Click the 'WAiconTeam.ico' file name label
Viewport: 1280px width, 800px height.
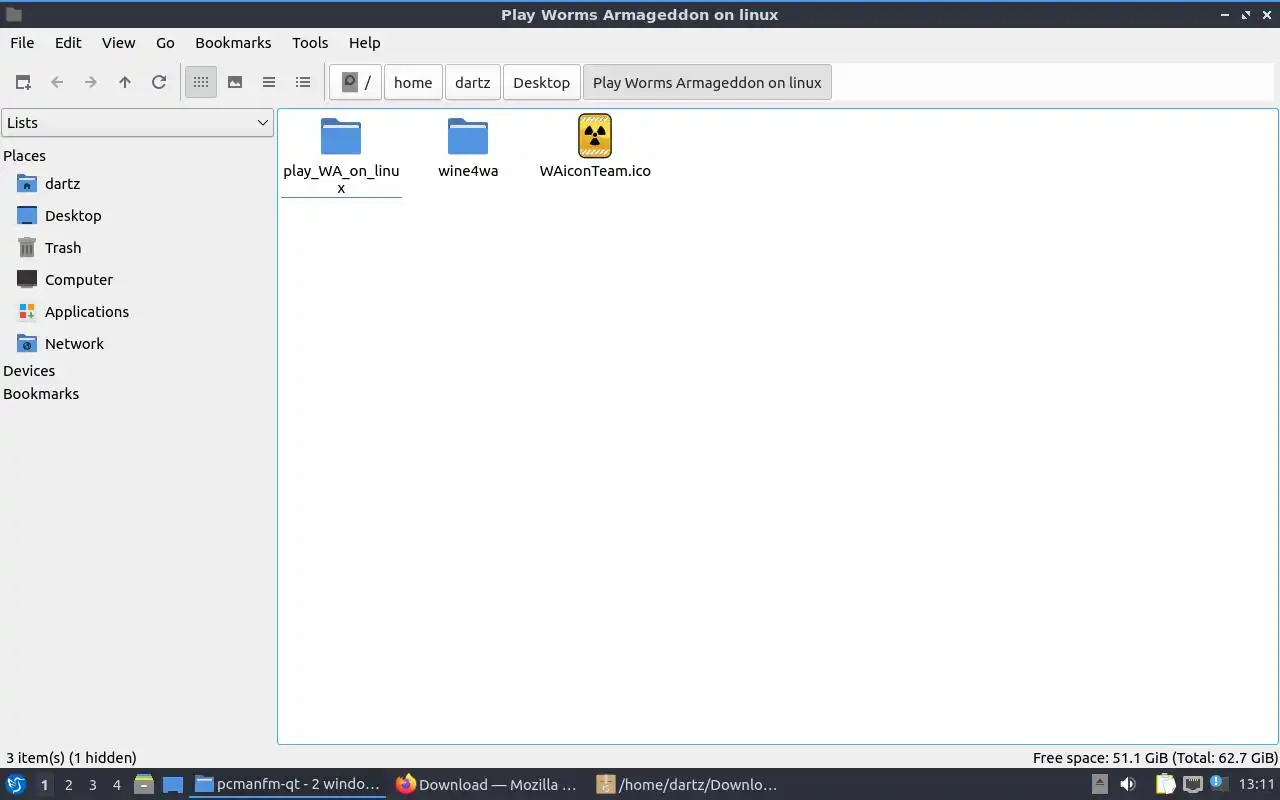595,171
